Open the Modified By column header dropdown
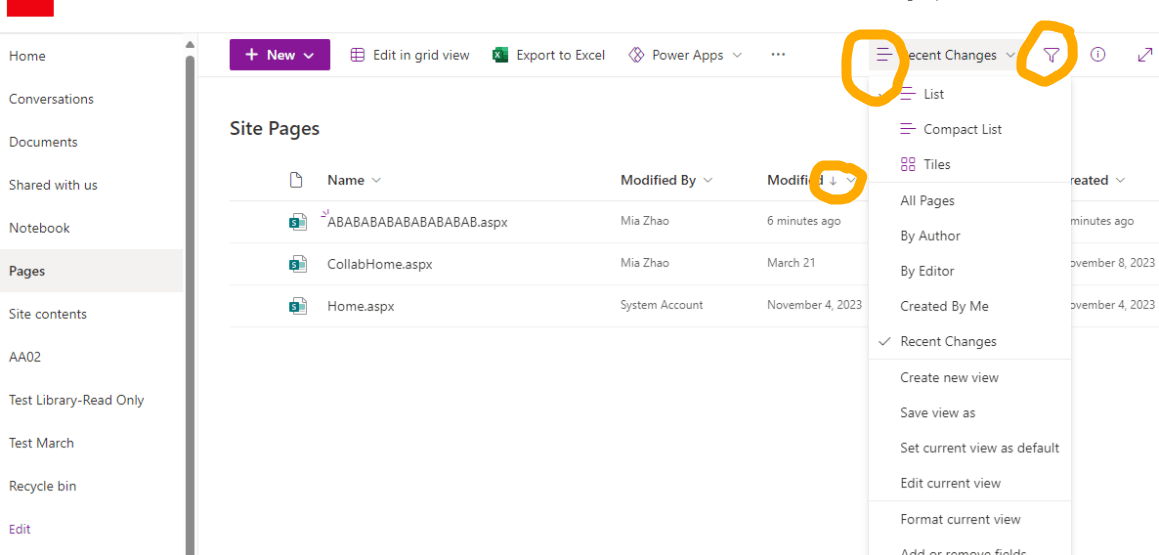This screenshot has width=1159, height=555. [x=667, y=180]
